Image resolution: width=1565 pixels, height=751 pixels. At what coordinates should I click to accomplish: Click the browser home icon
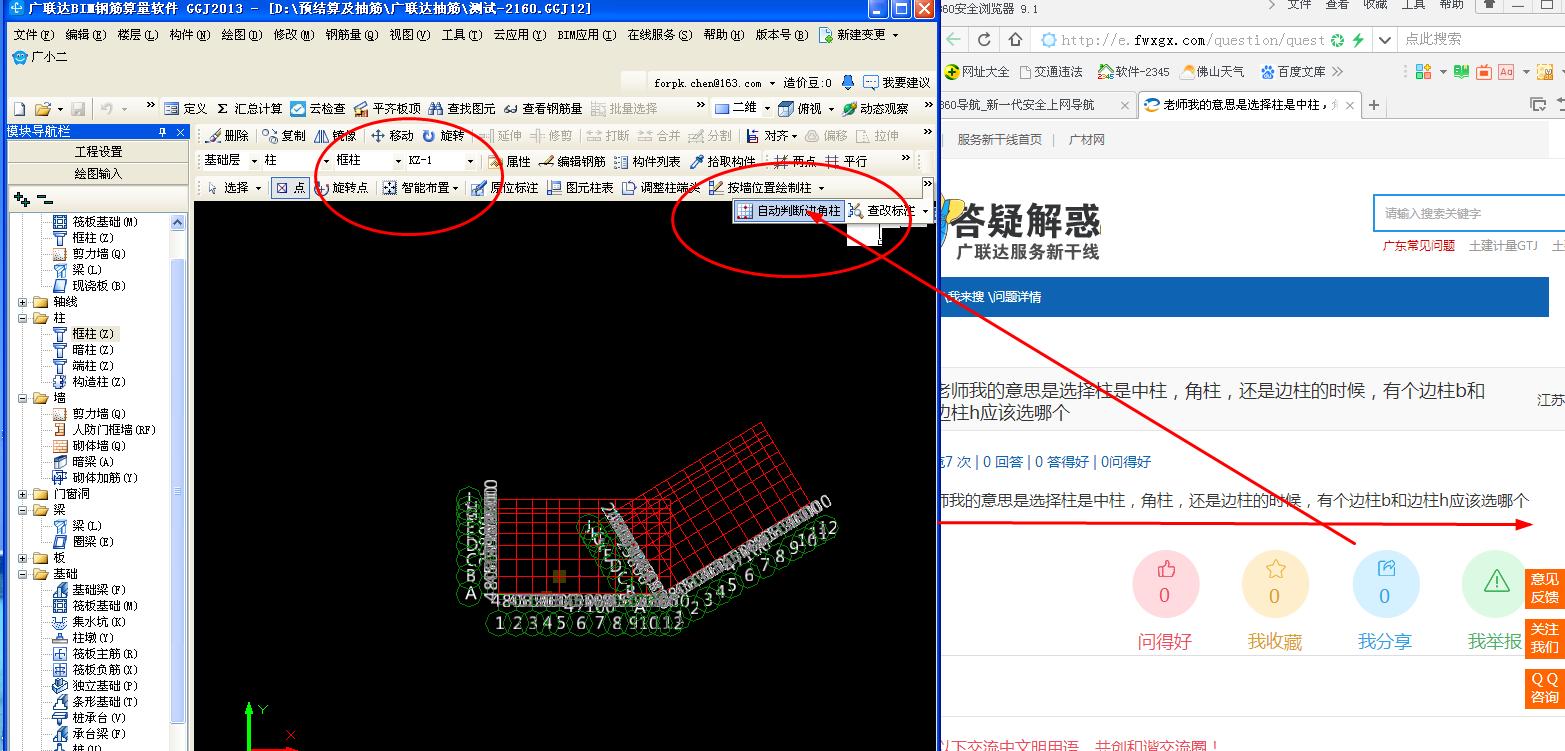coord(1015,40)
